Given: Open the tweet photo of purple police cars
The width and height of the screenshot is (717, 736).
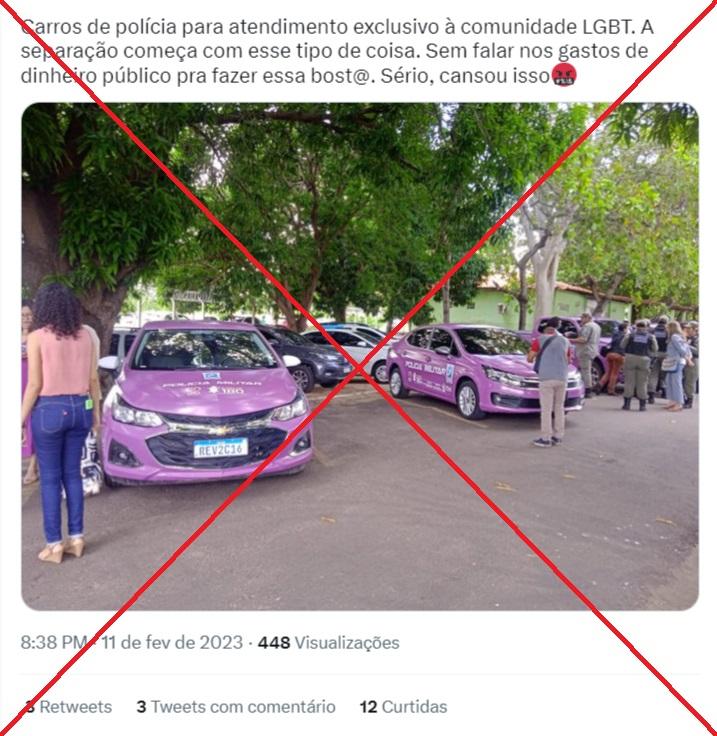Looking at the screenshot, I should (360, 356).
